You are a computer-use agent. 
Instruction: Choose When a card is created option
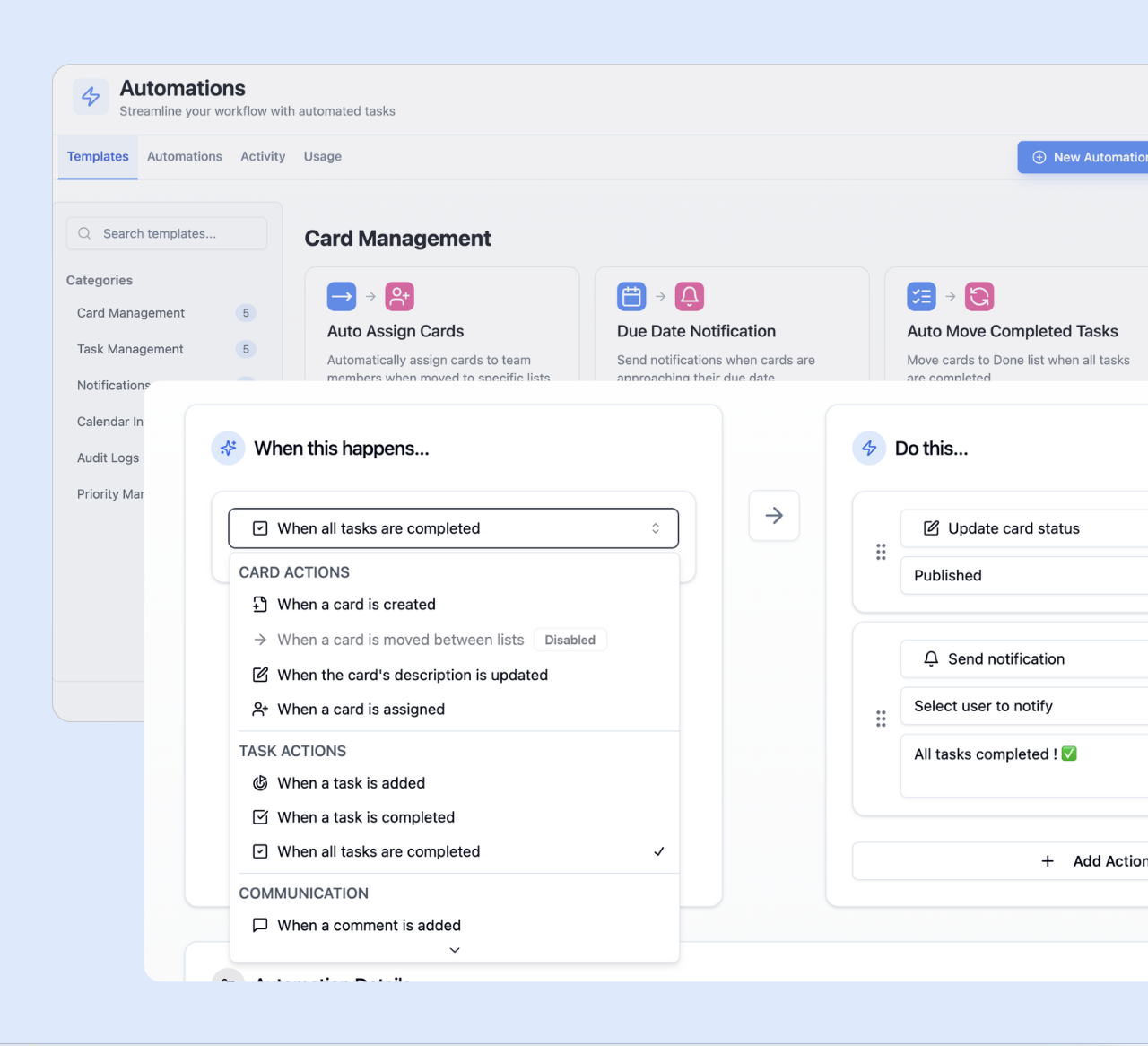pyautogui.click(x=455, y=605)
